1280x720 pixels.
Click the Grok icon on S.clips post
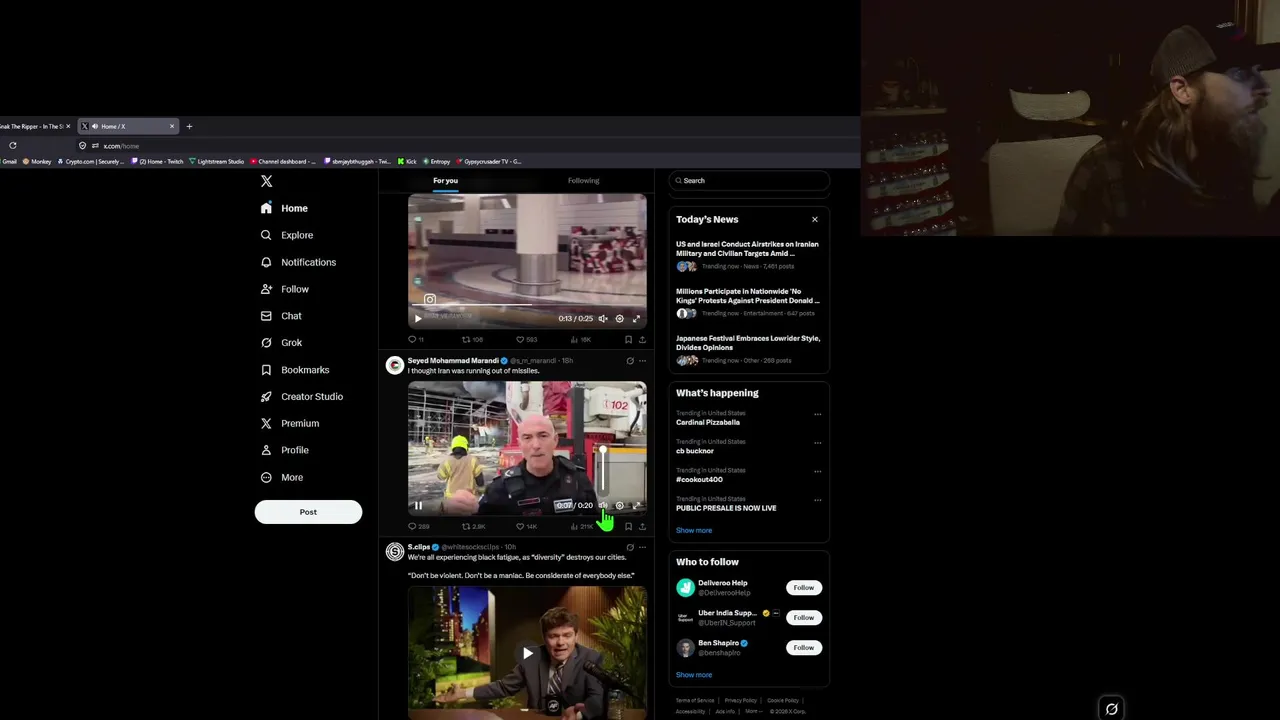(630, 547)
